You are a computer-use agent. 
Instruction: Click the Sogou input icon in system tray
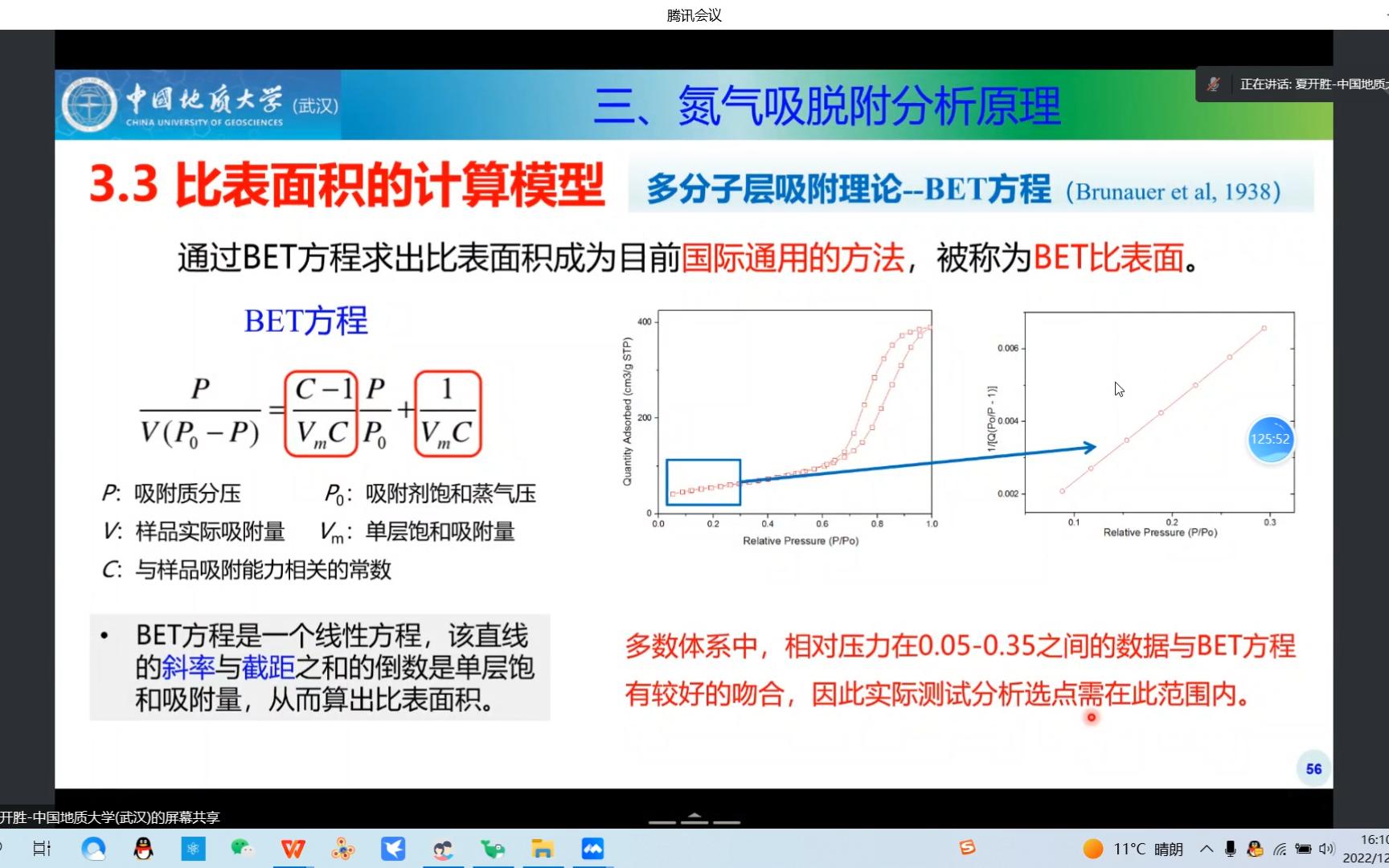coord(968,848)
